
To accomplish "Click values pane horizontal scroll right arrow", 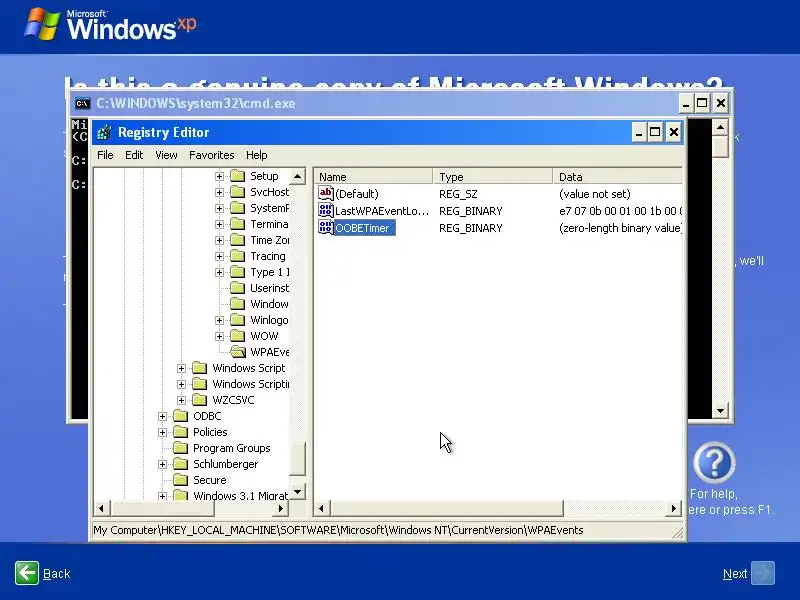I will [x=674, y=508].
